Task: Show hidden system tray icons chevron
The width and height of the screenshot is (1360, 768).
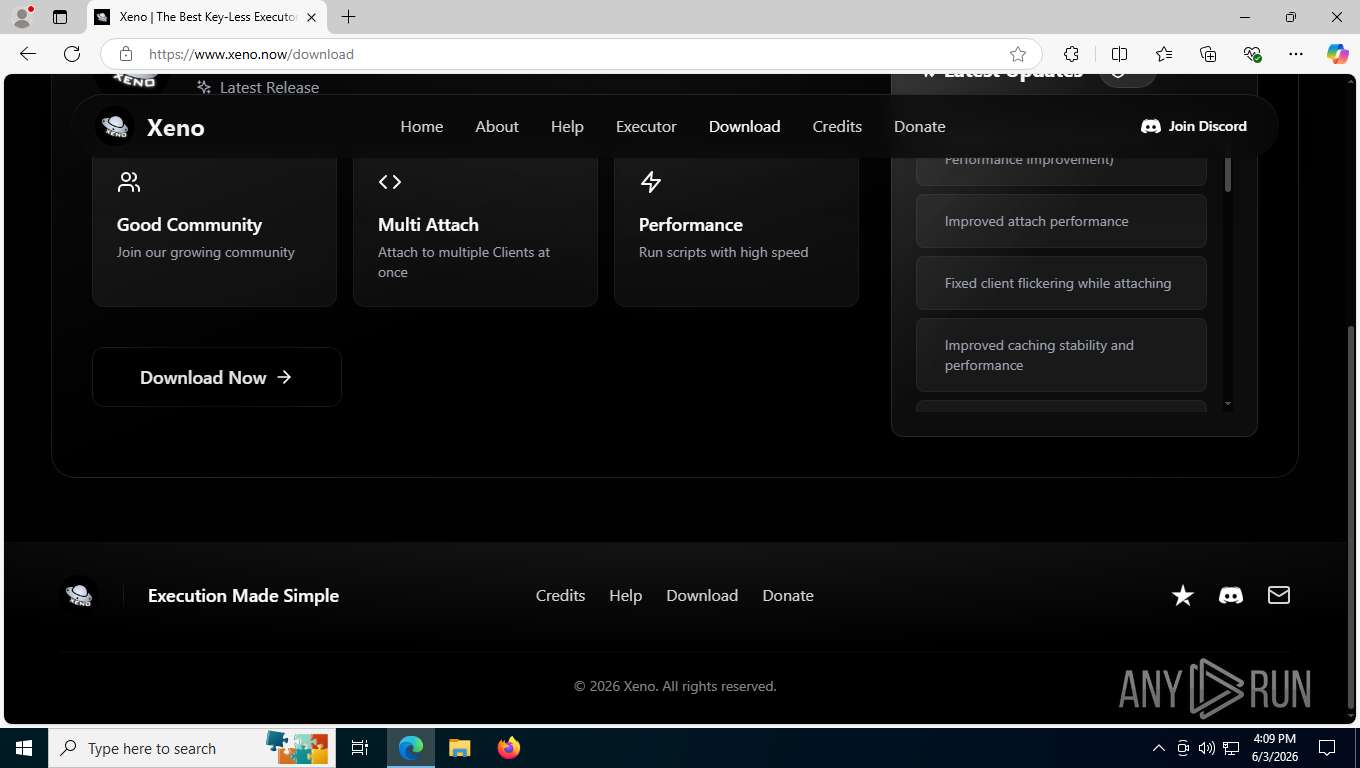Action: (x=1159, y=748)
